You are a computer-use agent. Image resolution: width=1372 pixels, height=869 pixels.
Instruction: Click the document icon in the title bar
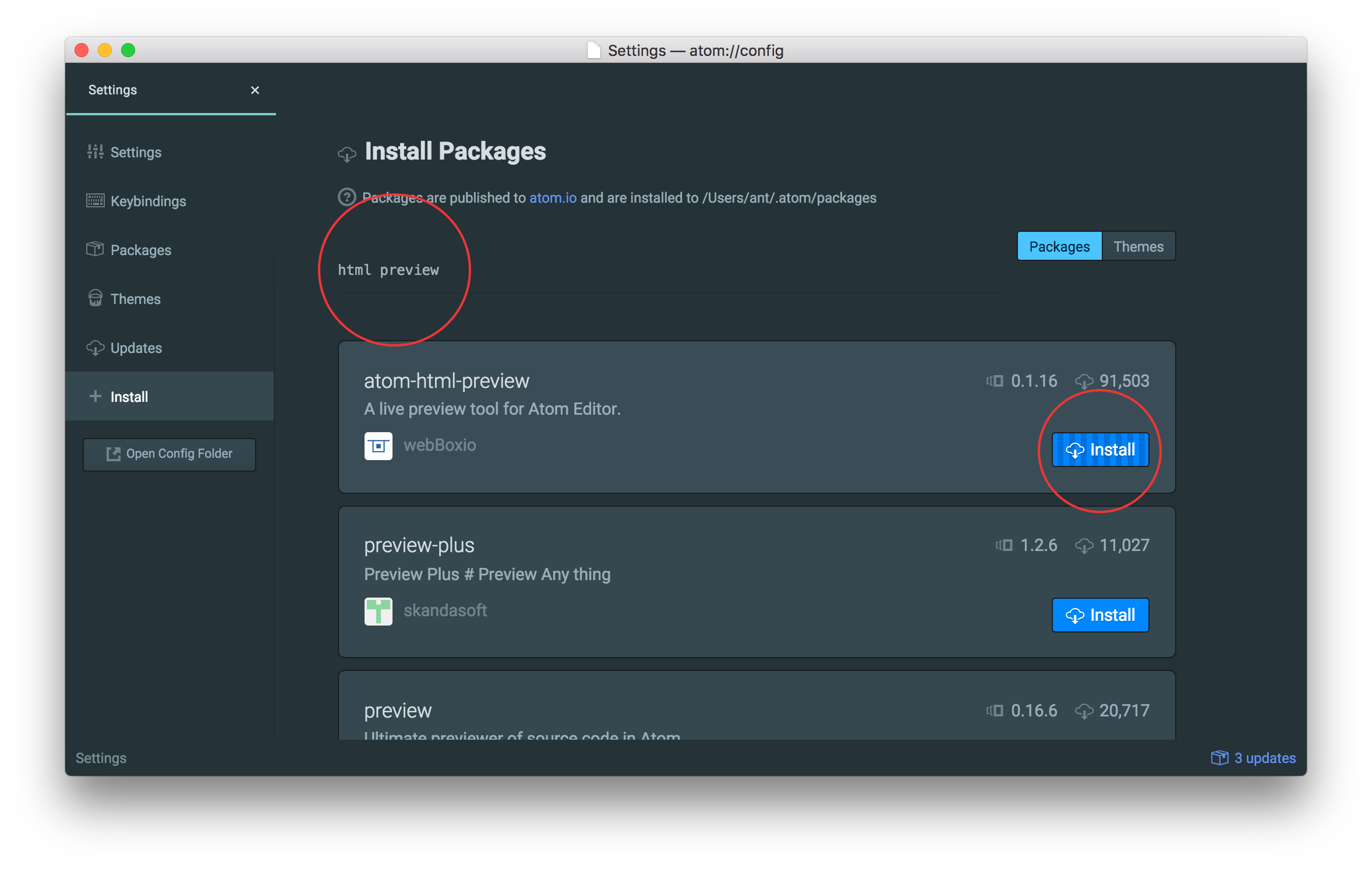(x=593, y=51)
